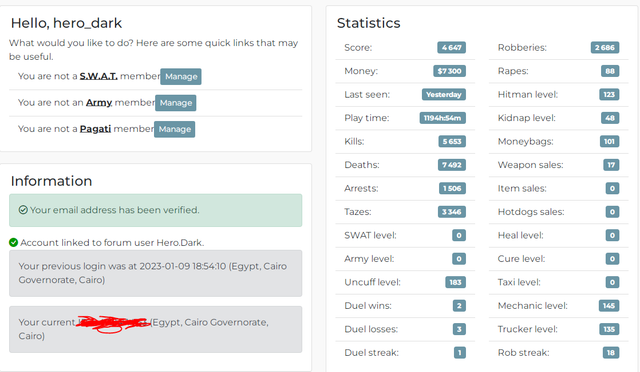640x372 pixels.
Task: Click the Kills badge 5 653
Action: tap(452, 141)
